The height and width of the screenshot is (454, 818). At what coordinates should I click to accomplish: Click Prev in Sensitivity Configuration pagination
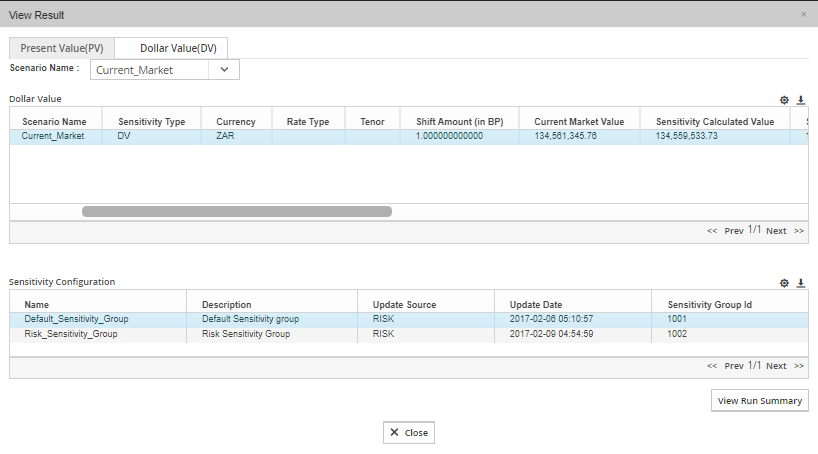click(734, 366)
